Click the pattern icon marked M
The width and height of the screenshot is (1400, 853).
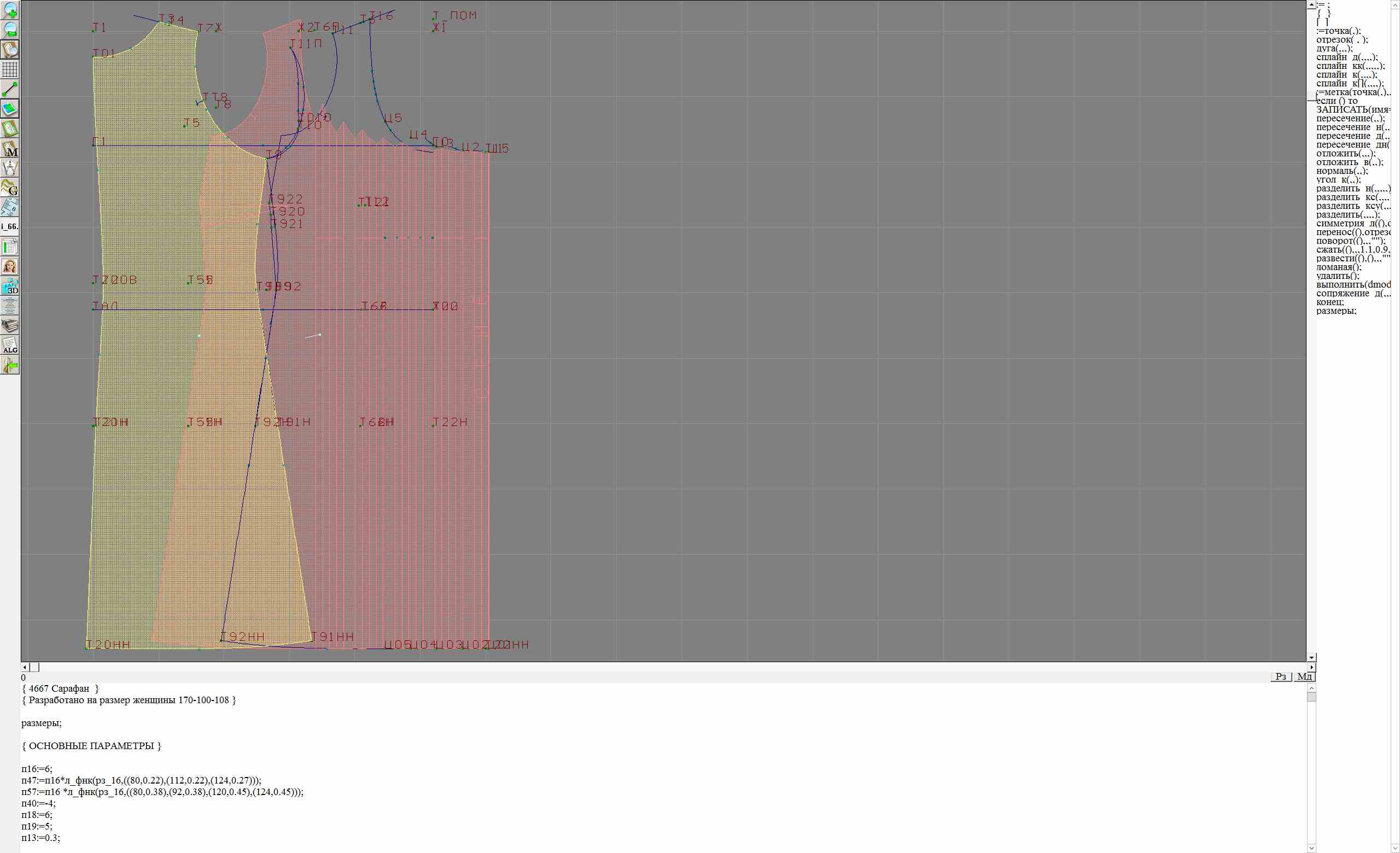(10, 148)
